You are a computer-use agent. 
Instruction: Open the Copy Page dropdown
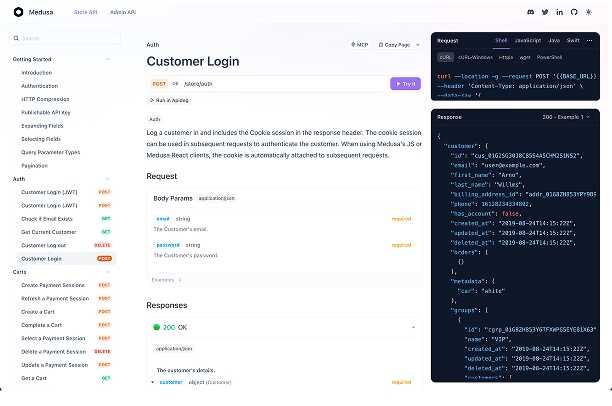398,45
